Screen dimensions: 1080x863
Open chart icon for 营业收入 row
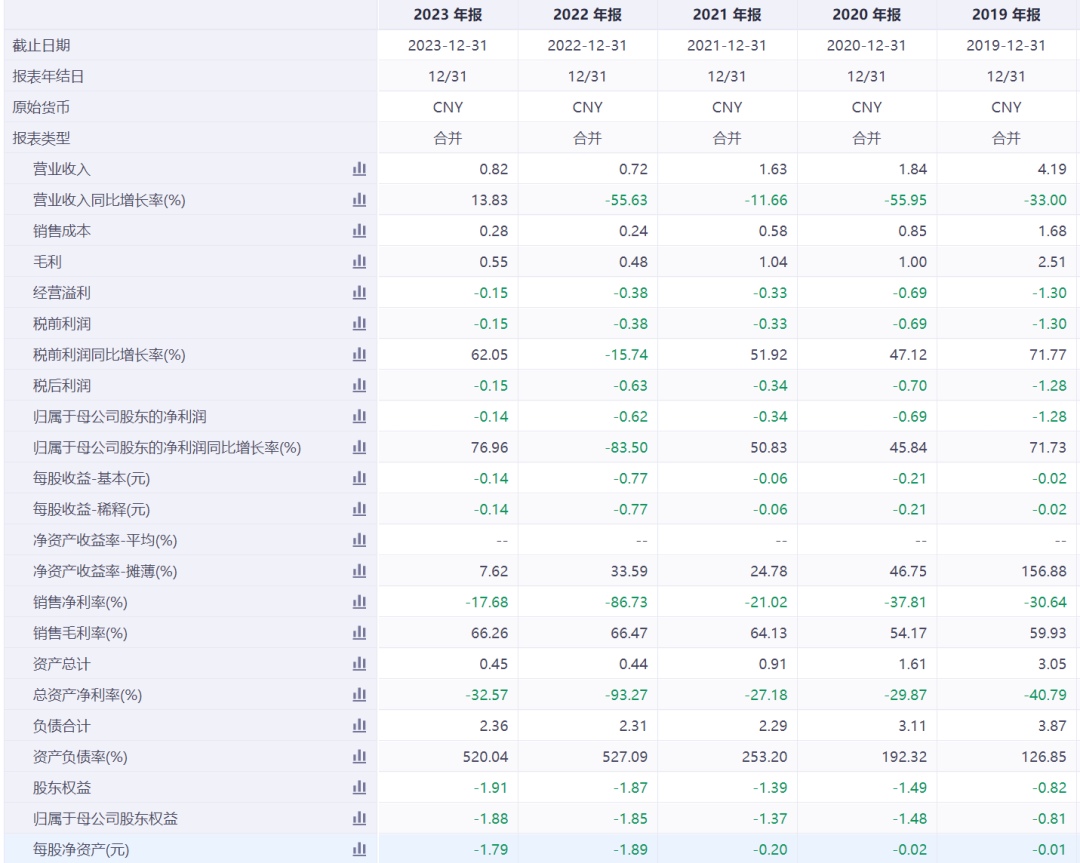tap(359, 169)
